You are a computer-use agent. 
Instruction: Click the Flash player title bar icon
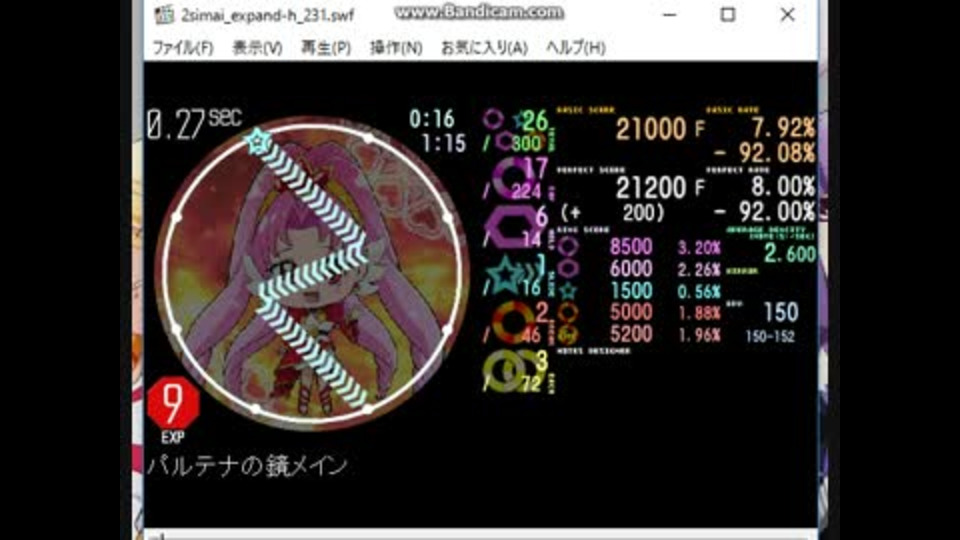coord(164,15)
